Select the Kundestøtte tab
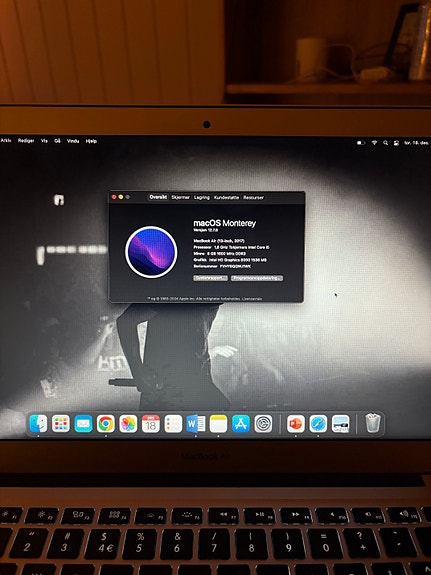Image resolution: width=431 pixels, height=575 pixels. pyautogui.click(x=226, y=197)
